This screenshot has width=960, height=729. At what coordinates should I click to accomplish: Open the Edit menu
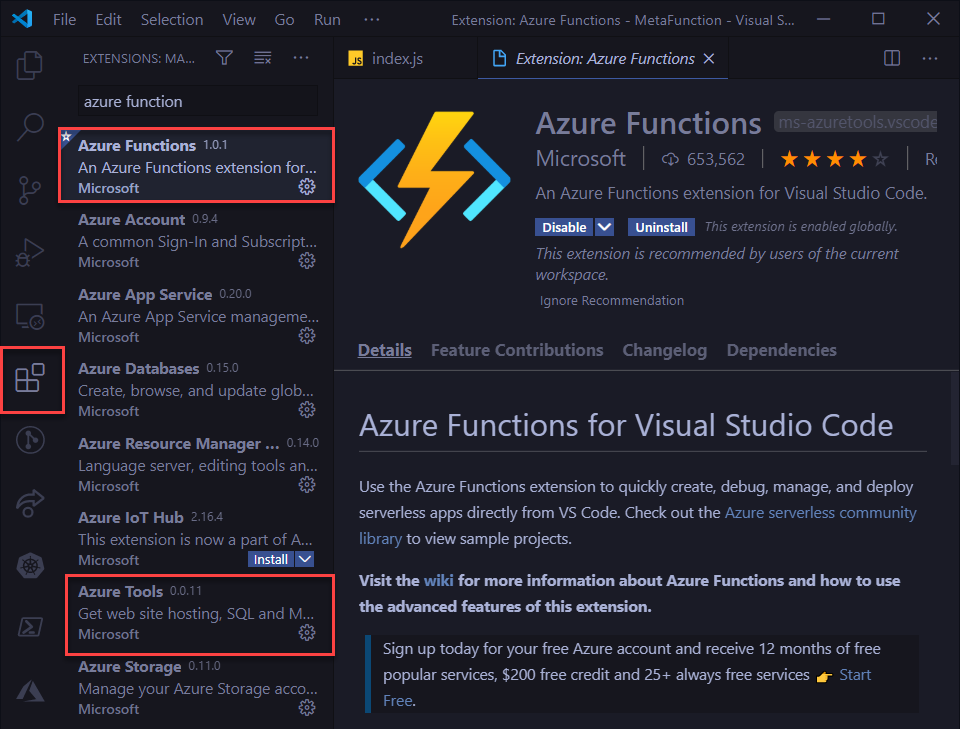pyautogui.click(x=108, y=20)
